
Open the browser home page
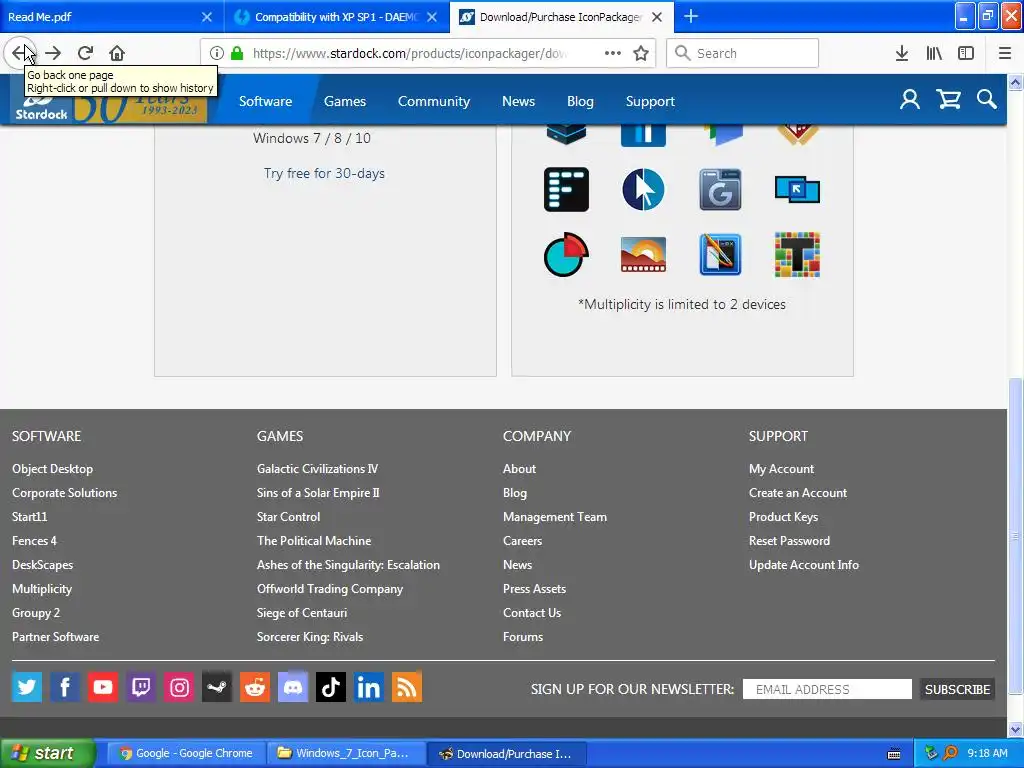(x=117, y=53)
